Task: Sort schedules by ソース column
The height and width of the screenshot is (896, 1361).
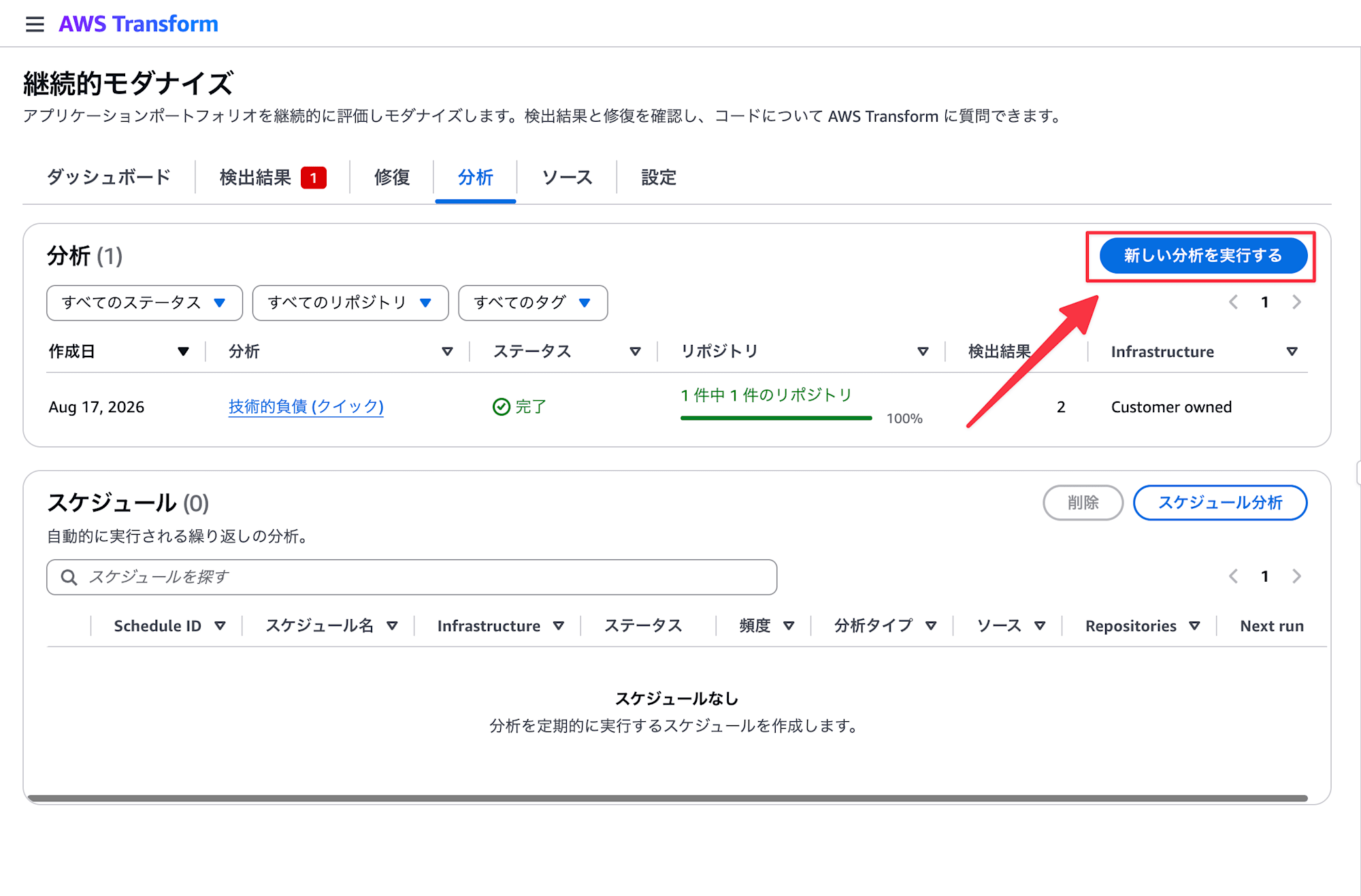Action: point(1039,626)
